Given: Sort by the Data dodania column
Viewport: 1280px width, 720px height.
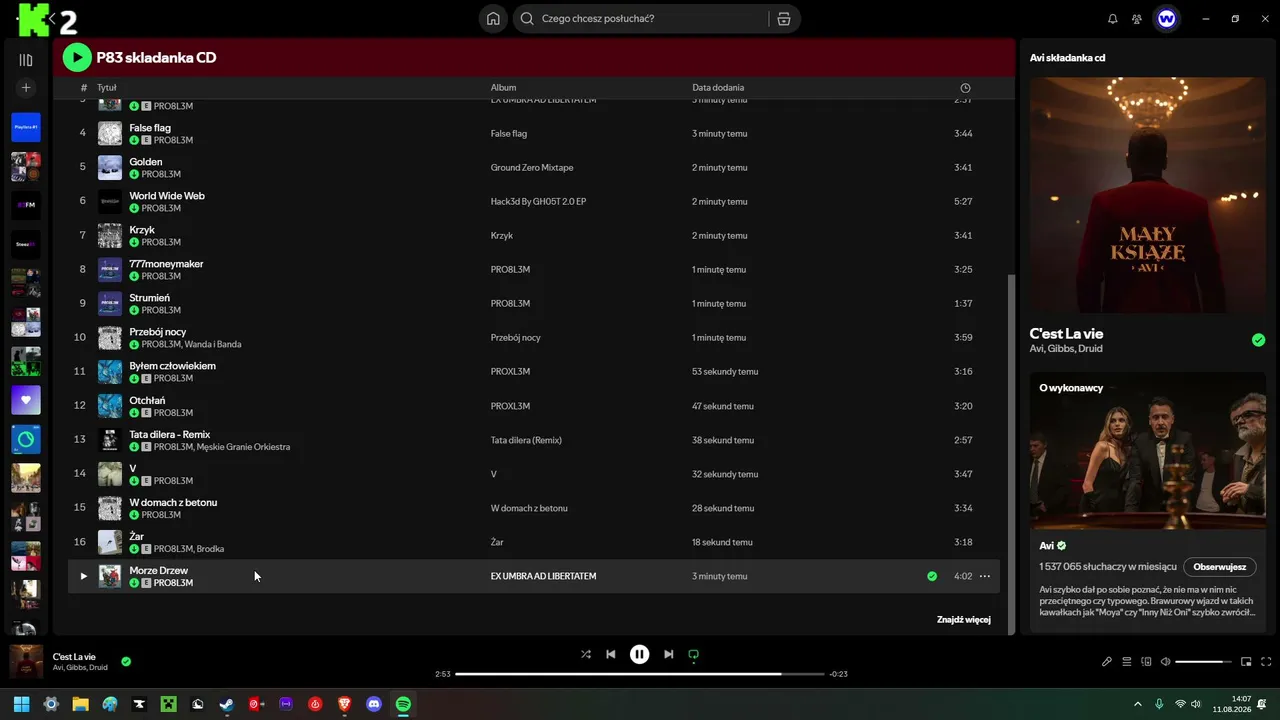Looking at the screenshot, I should [x=718, y=88].
